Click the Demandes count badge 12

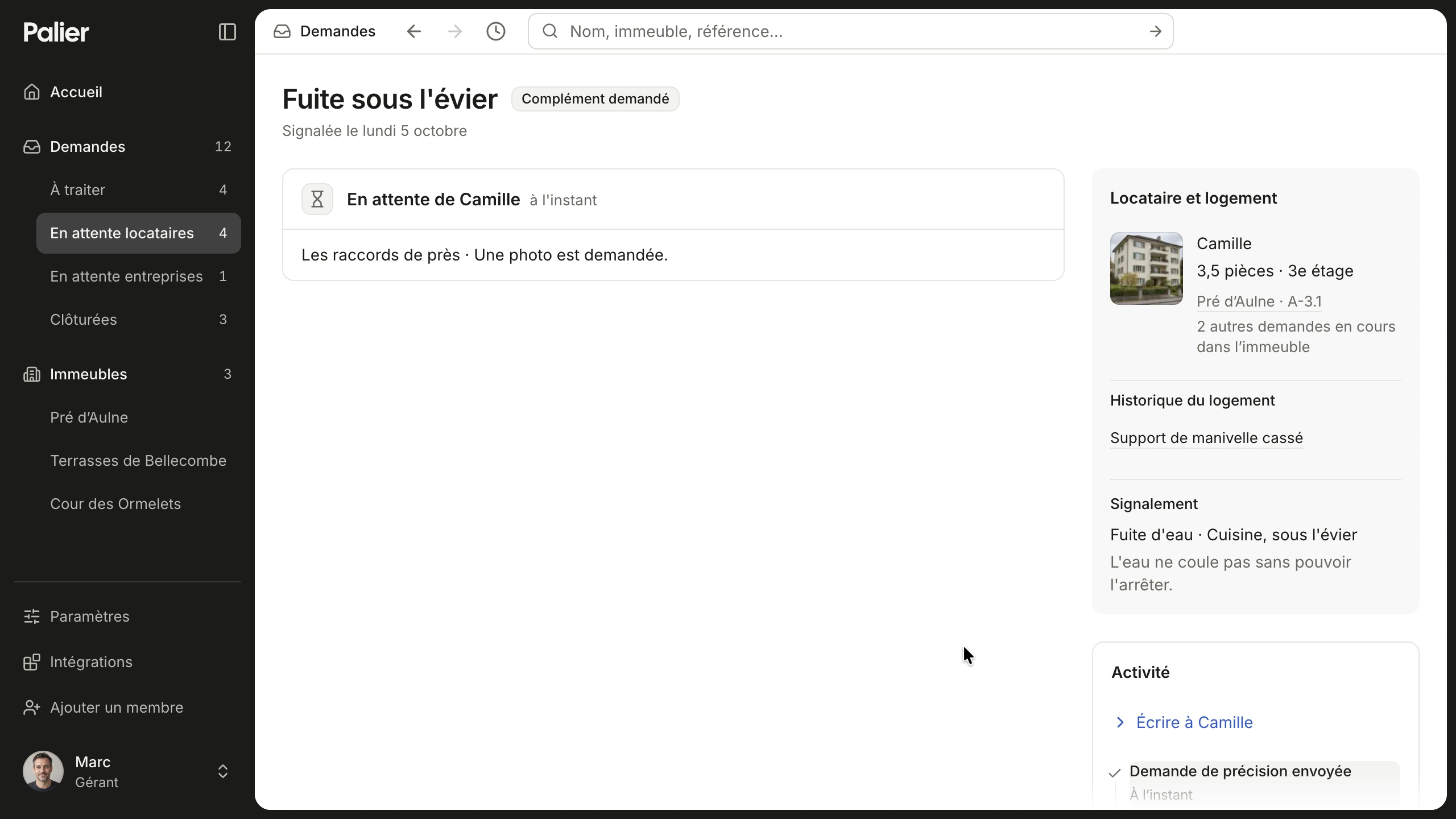click(223, 147)
